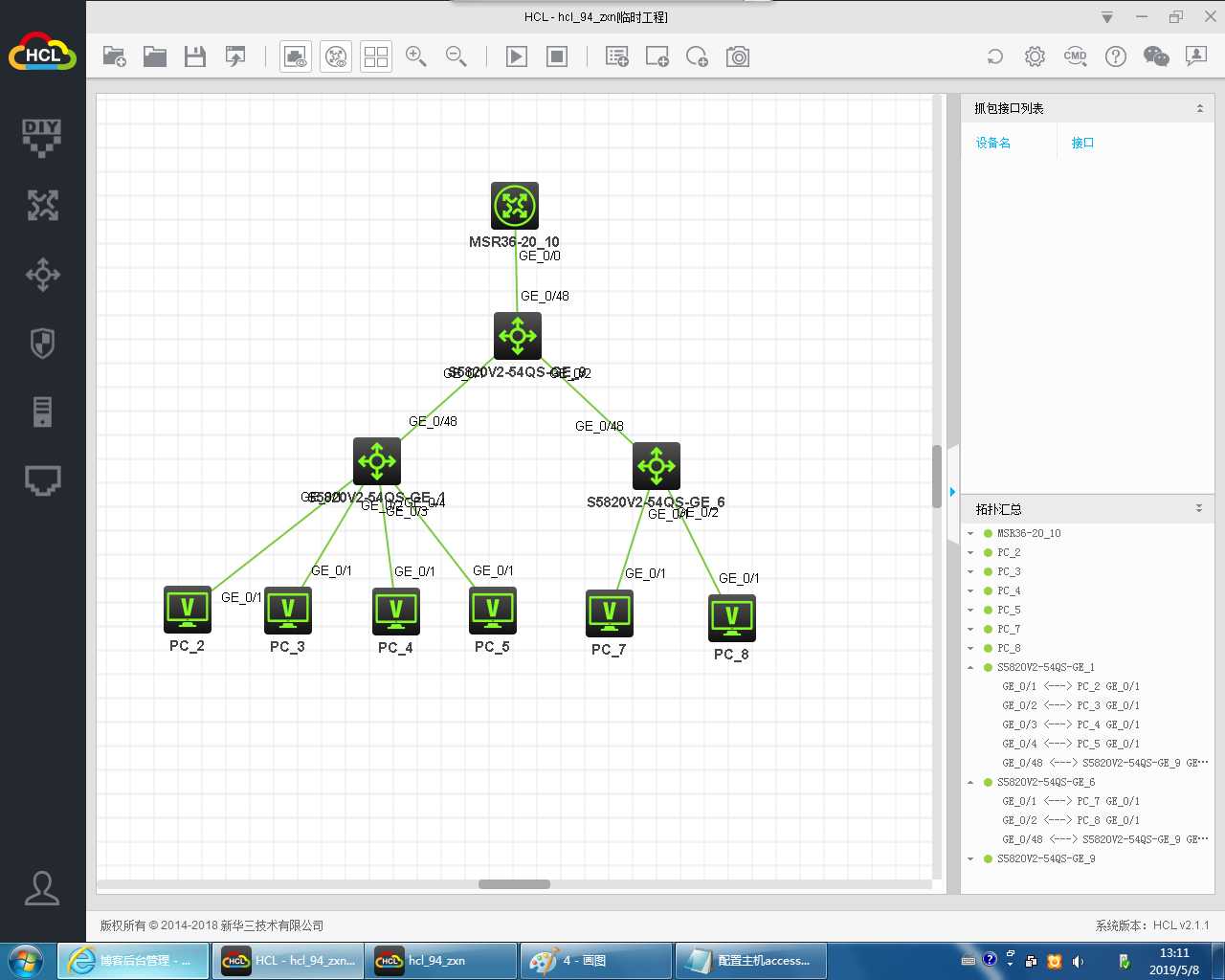Switch to hcl_94_zxn taskbar window

tap(443, 961)
